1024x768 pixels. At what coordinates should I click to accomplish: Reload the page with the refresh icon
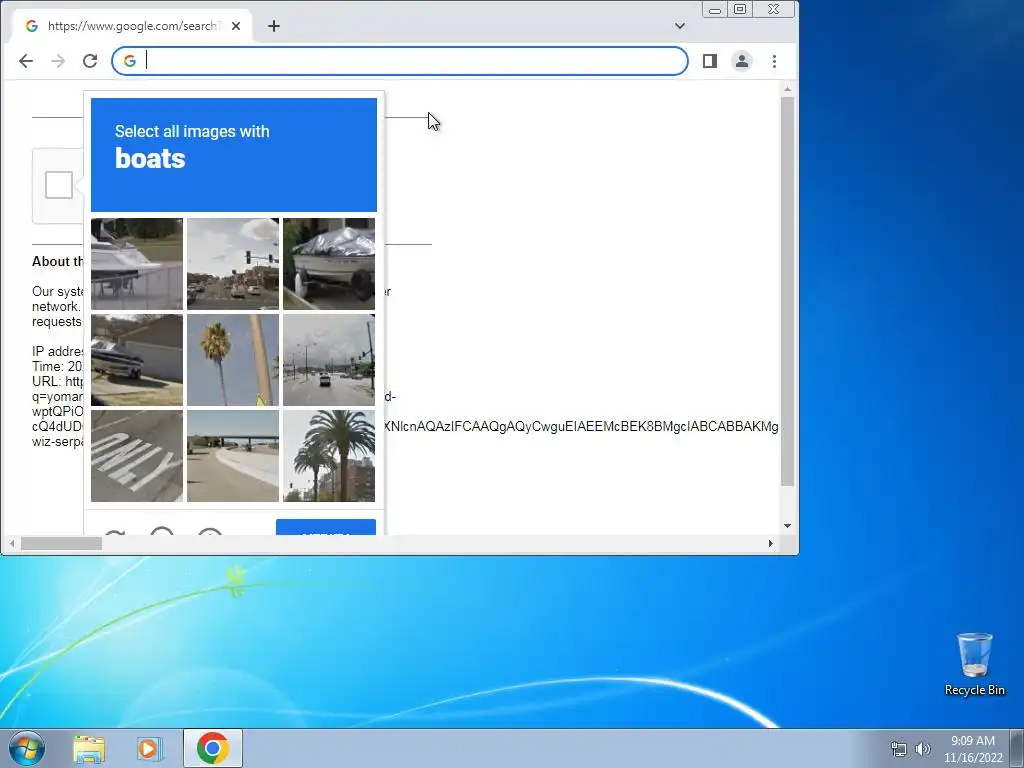point(90,61)
